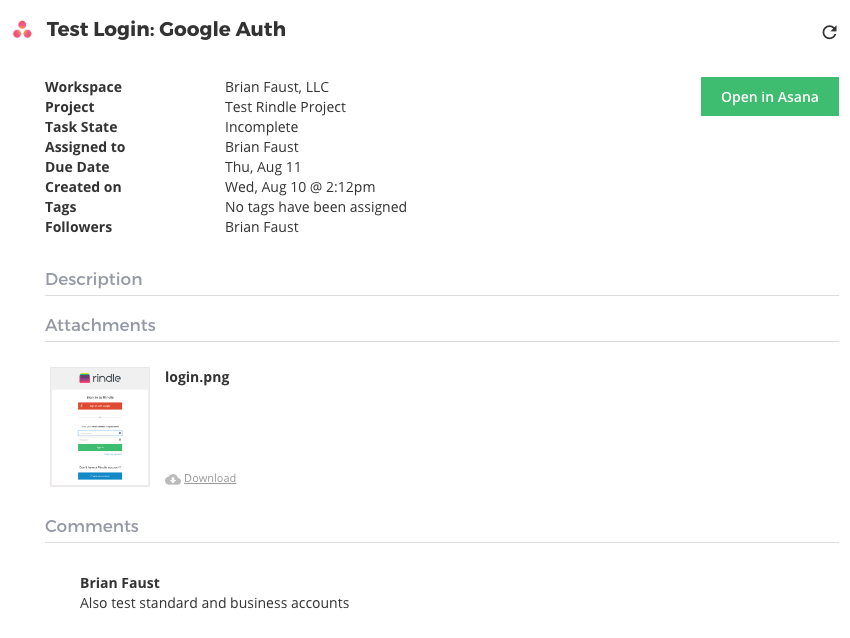The image size is (850, 638).
Task: Select the project value Test Rindle Project
Action: tap(285, 107)
